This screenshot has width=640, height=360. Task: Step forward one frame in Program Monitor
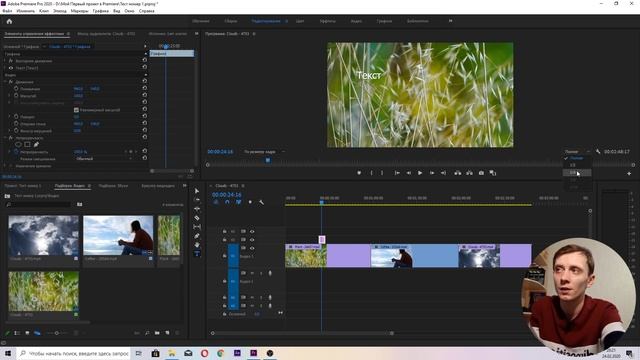point(432,173)
